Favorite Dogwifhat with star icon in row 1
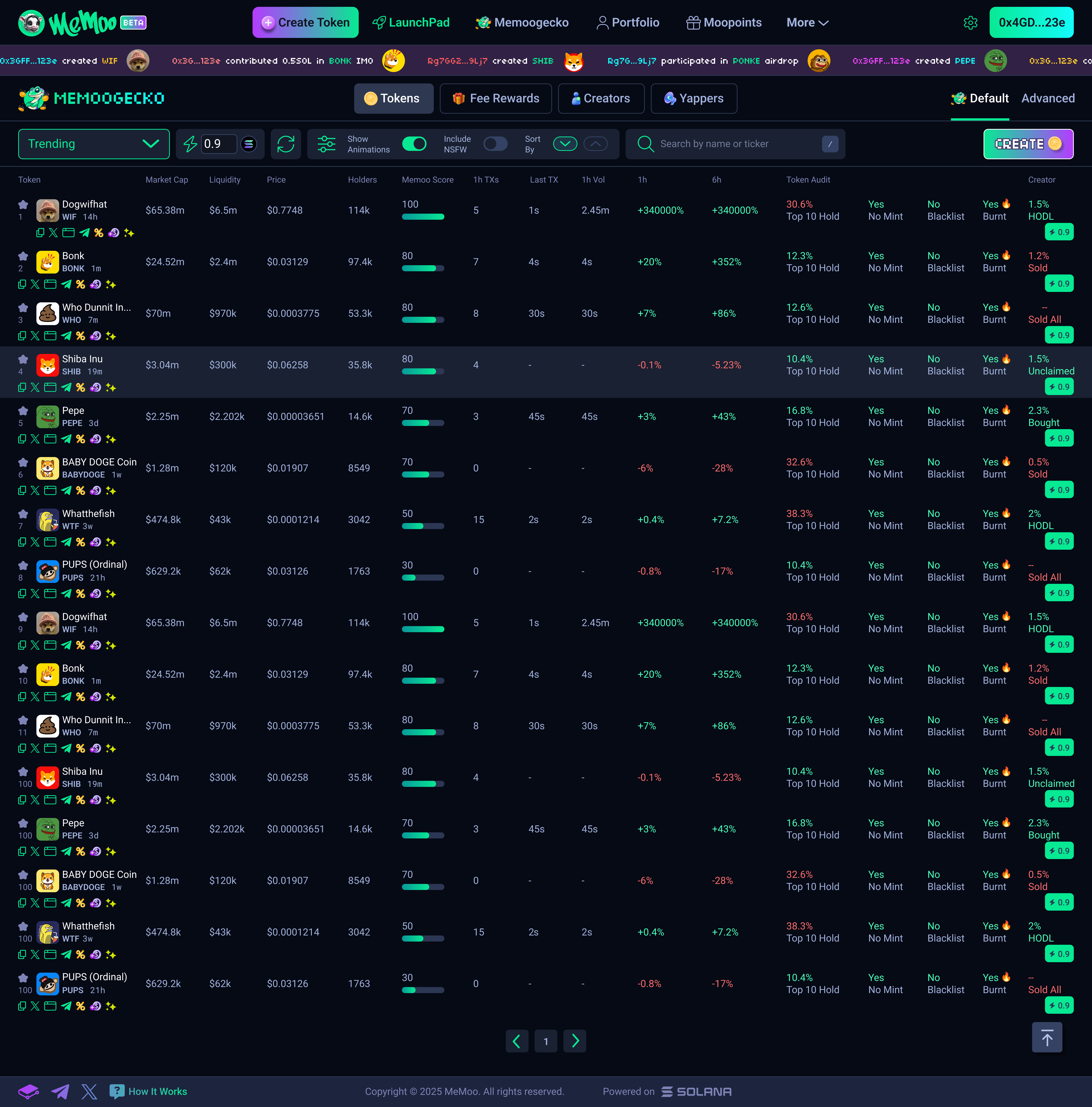Viewport: 1092px width, 1107px height. [23, 205]
